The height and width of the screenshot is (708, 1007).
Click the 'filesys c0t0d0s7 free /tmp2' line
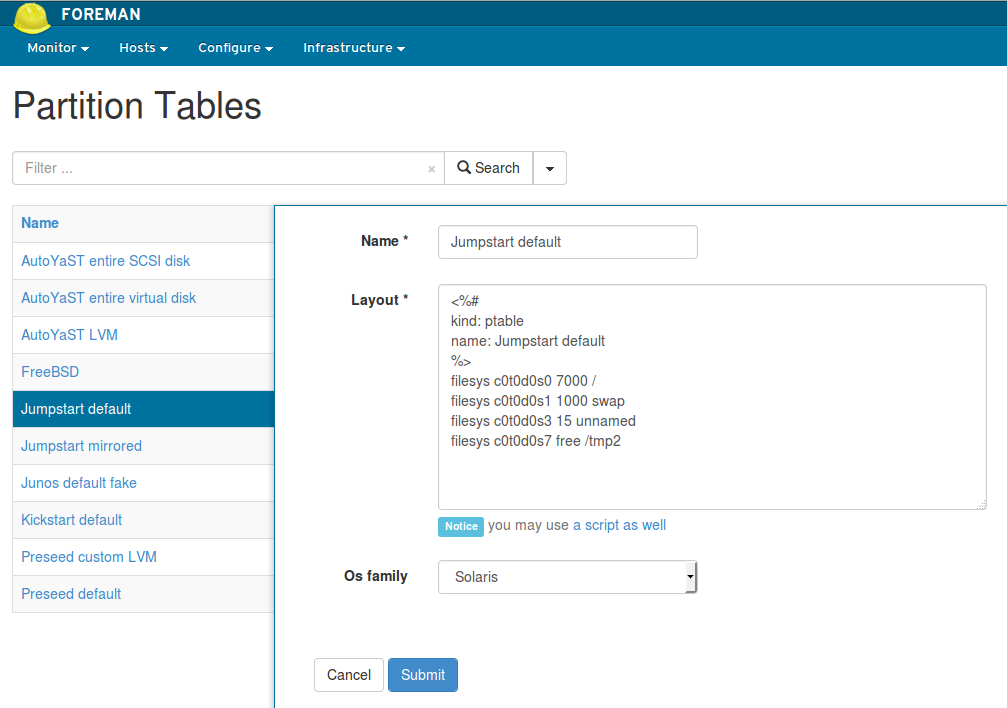coord(536,441)
